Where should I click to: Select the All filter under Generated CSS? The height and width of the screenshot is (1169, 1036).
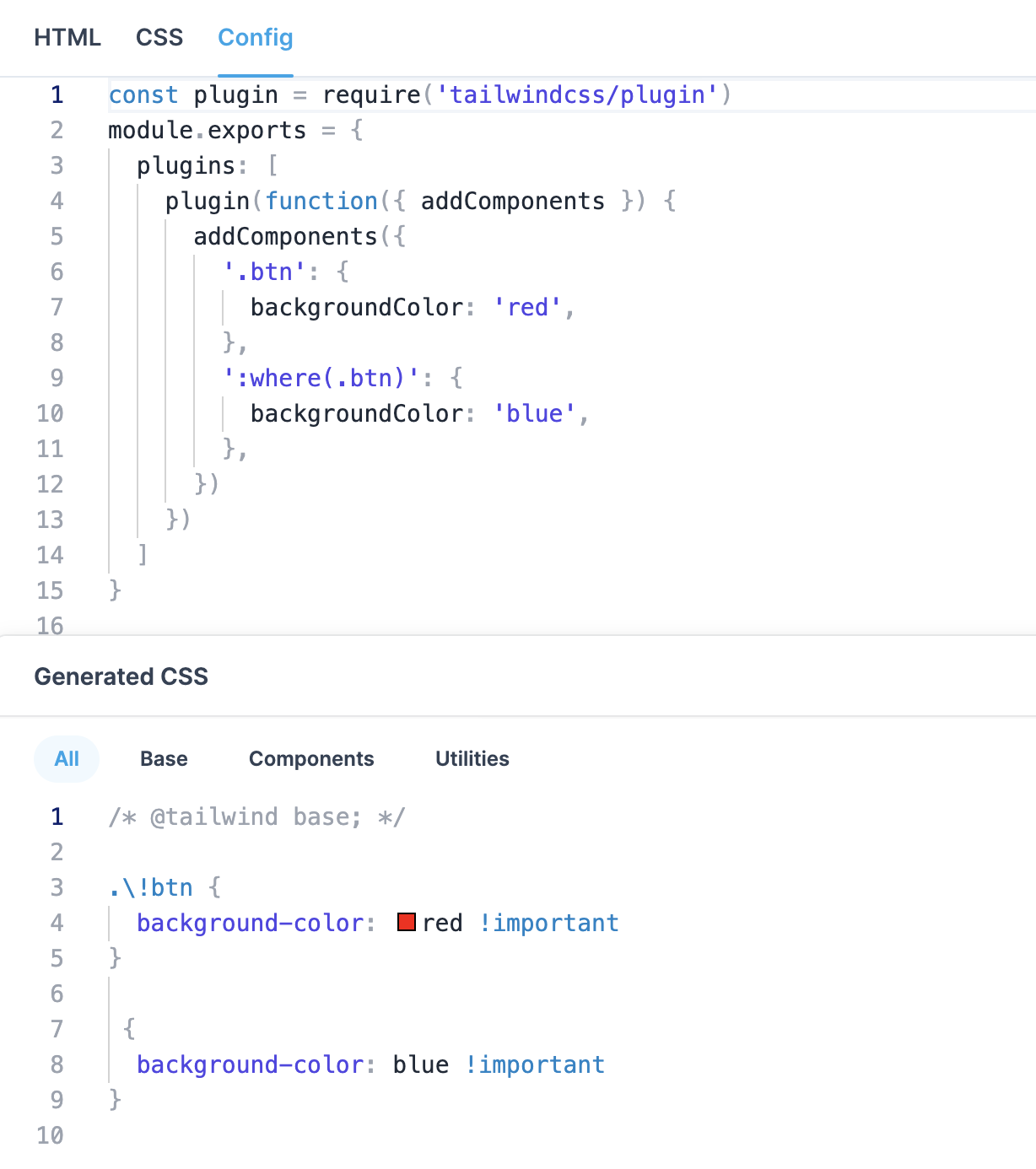tap(66, 758)
